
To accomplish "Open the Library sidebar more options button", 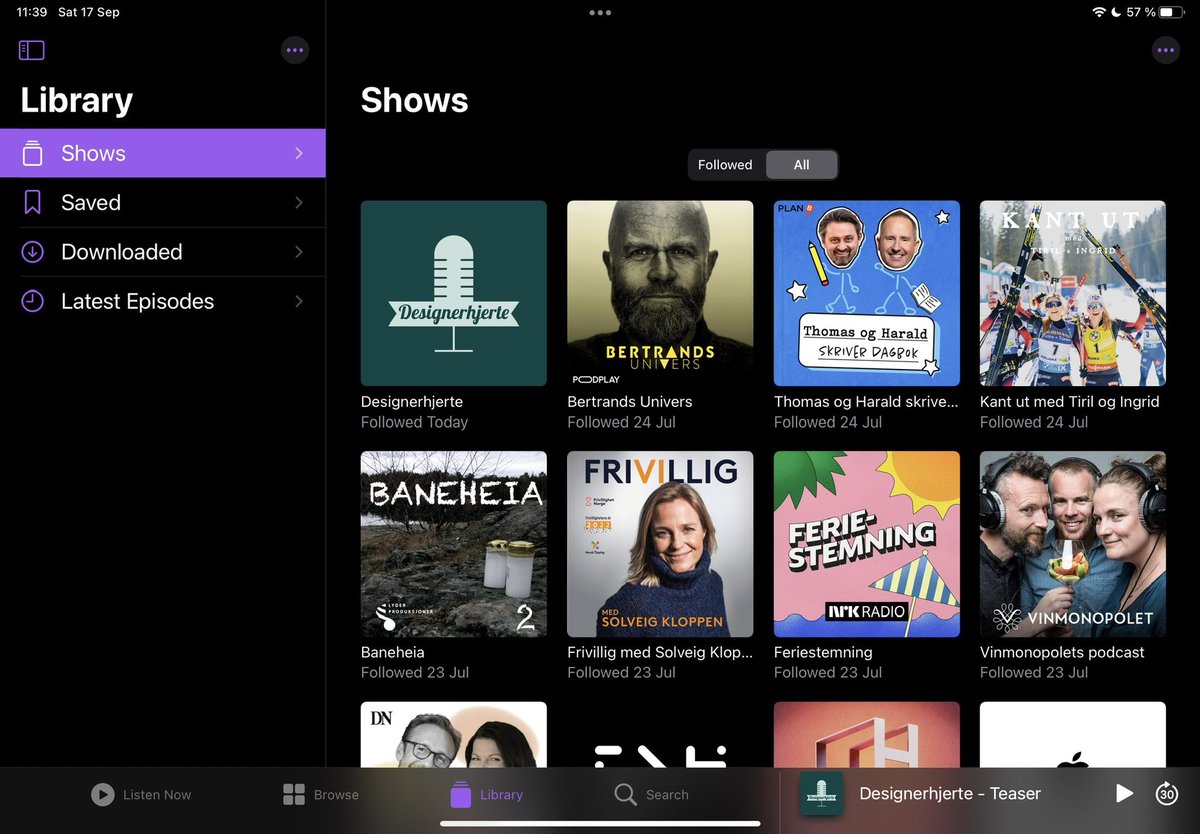I will click(x=295, y=50).
